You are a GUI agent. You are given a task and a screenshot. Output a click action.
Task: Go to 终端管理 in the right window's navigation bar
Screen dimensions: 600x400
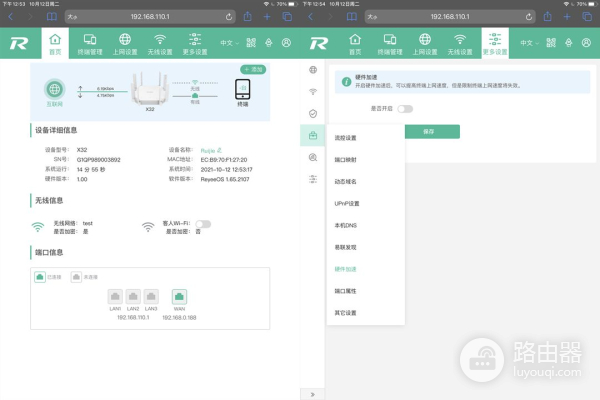(390, 44)
